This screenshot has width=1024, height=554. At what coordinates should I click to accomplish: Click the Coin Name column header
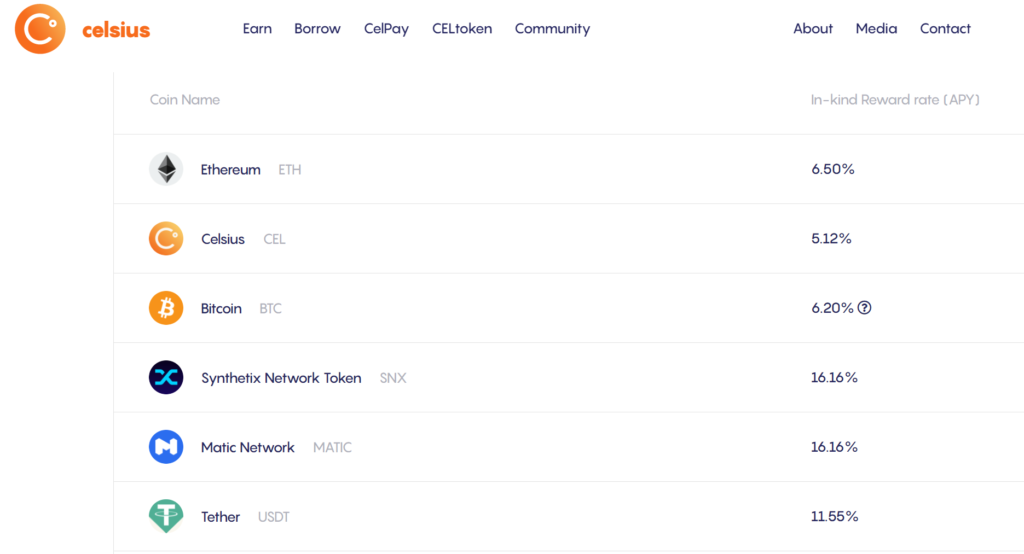point(185,100)
